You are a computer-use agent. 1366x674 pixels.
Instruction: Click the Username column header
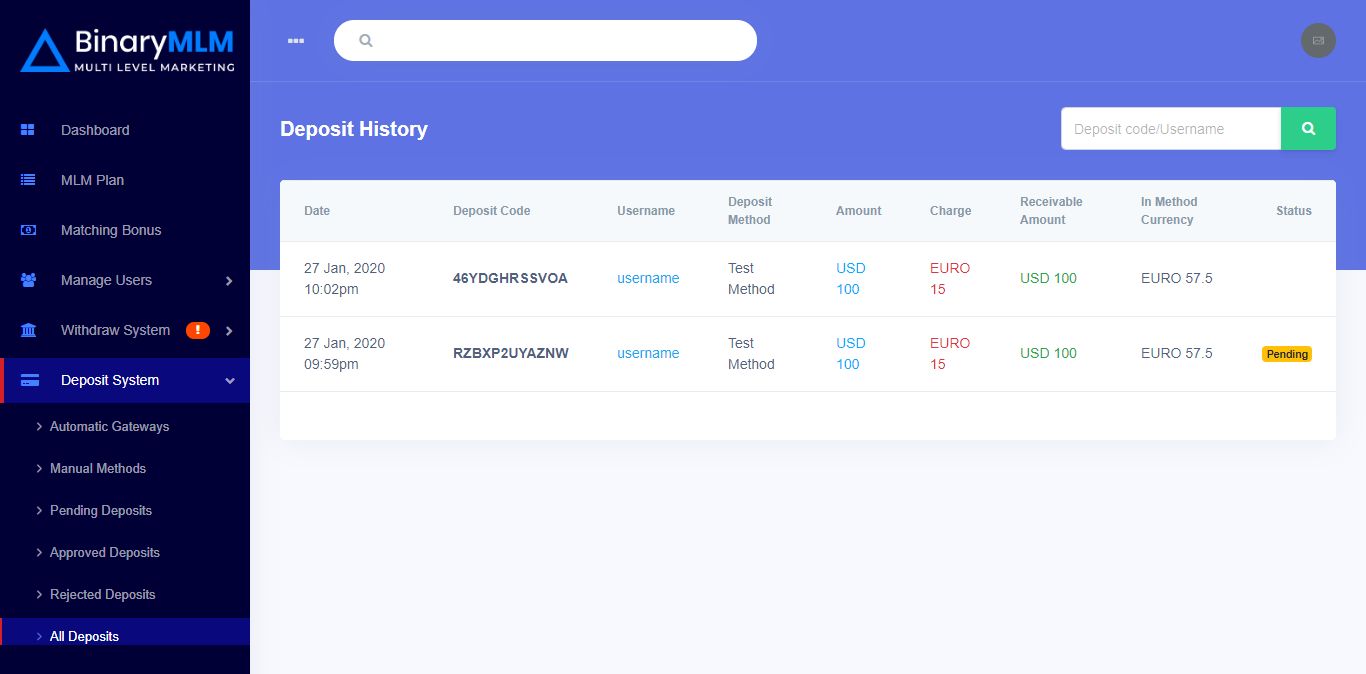[x=646, y=211]
